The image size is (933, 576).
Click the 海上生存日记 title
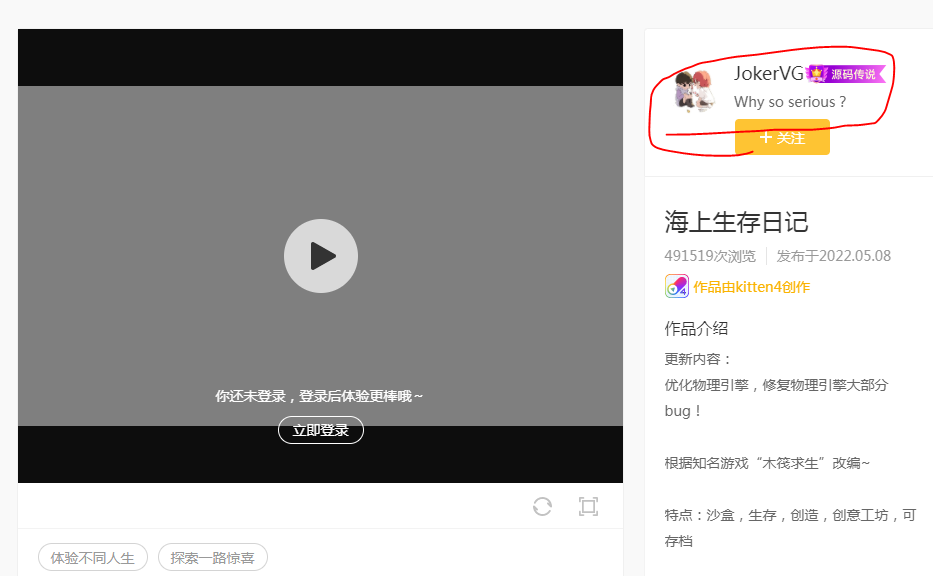coord(736,222)
